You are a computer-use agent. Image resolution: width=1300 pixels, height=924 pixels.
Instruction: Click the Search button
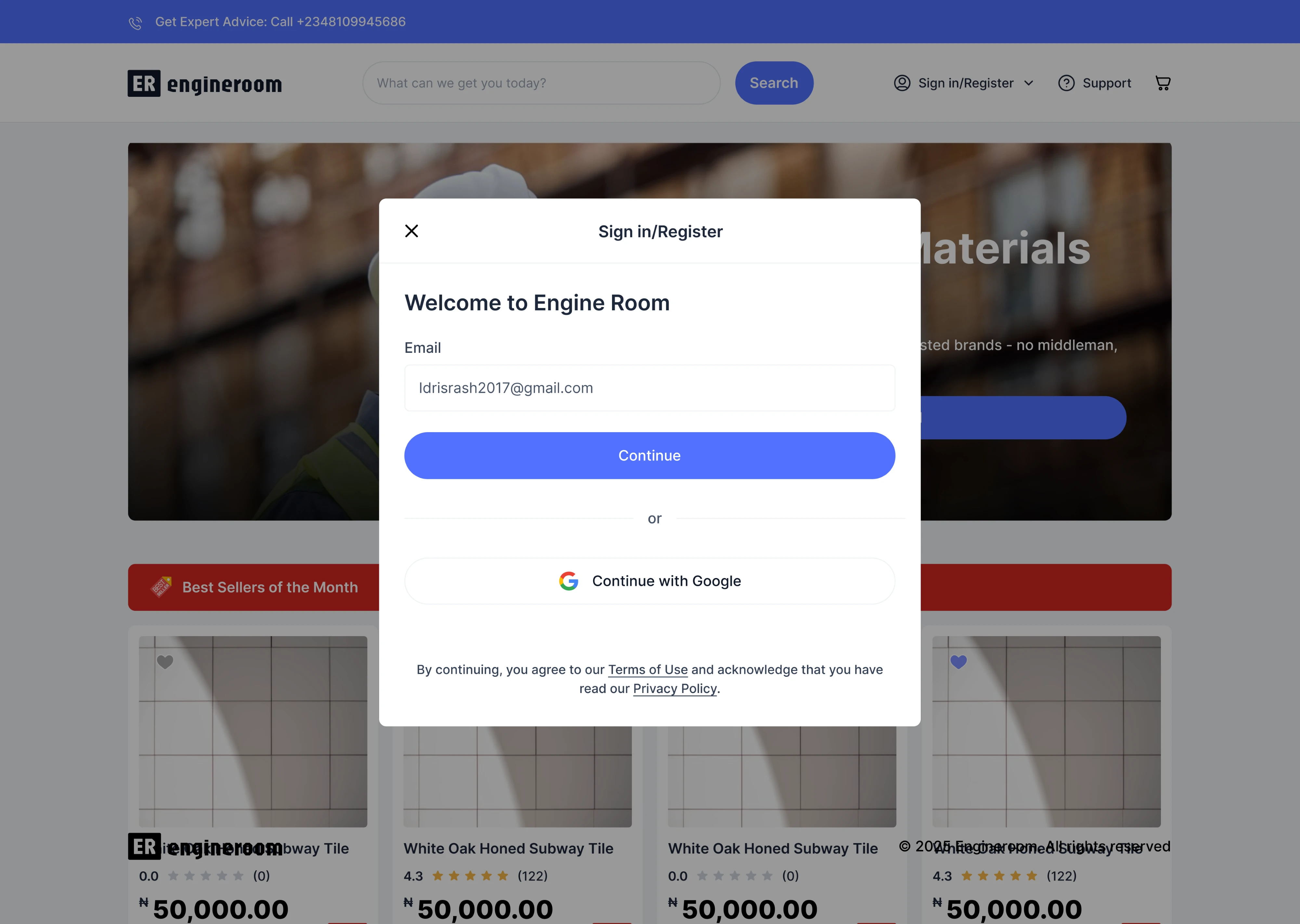(x=774, y=83)
